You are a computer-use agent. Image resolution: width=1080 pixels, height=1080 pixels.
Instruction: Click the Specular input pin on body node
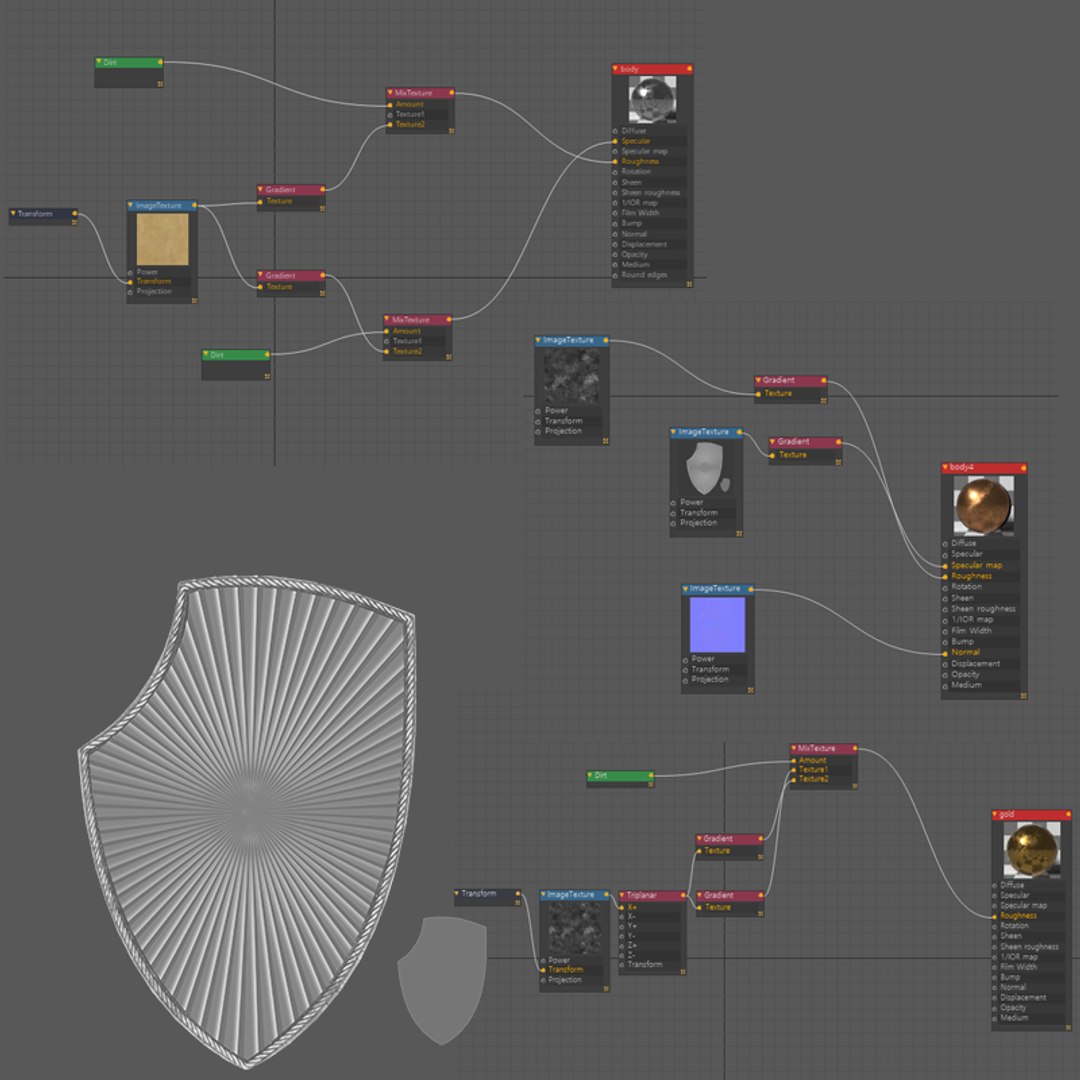point(615,141)
